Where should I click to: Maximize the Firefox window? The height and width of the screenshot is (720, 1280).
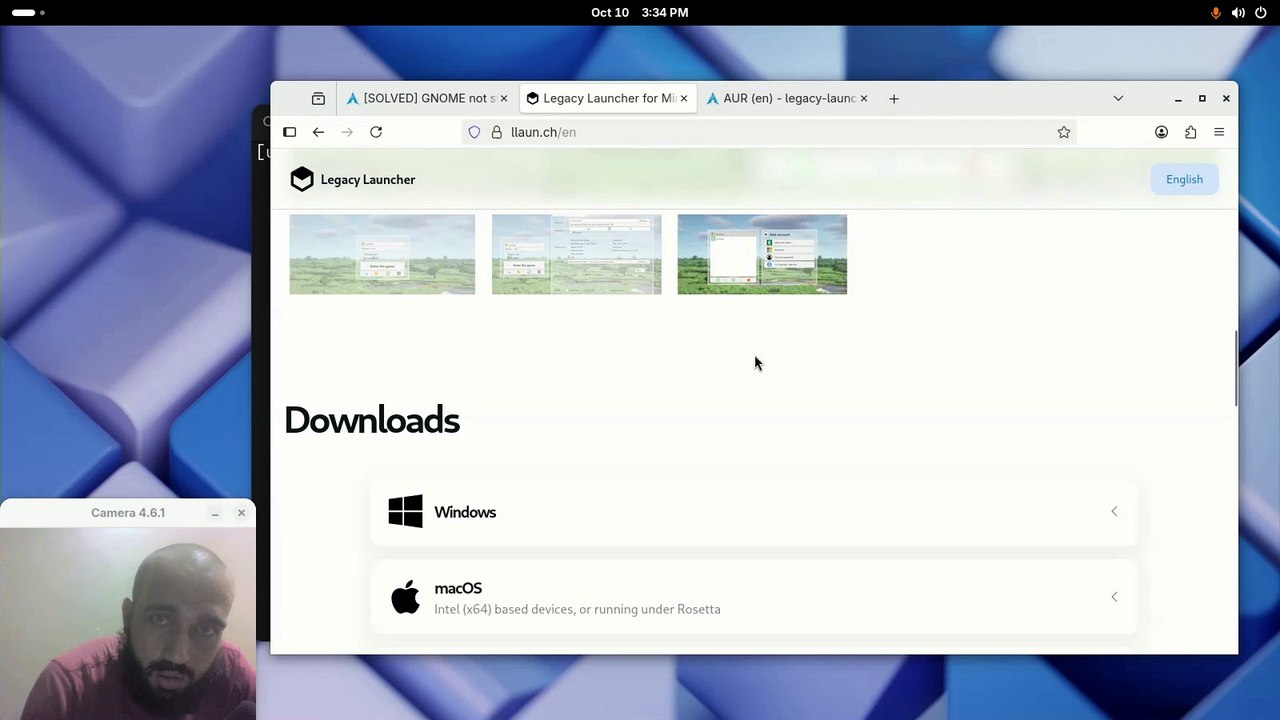pos(1202,98)
